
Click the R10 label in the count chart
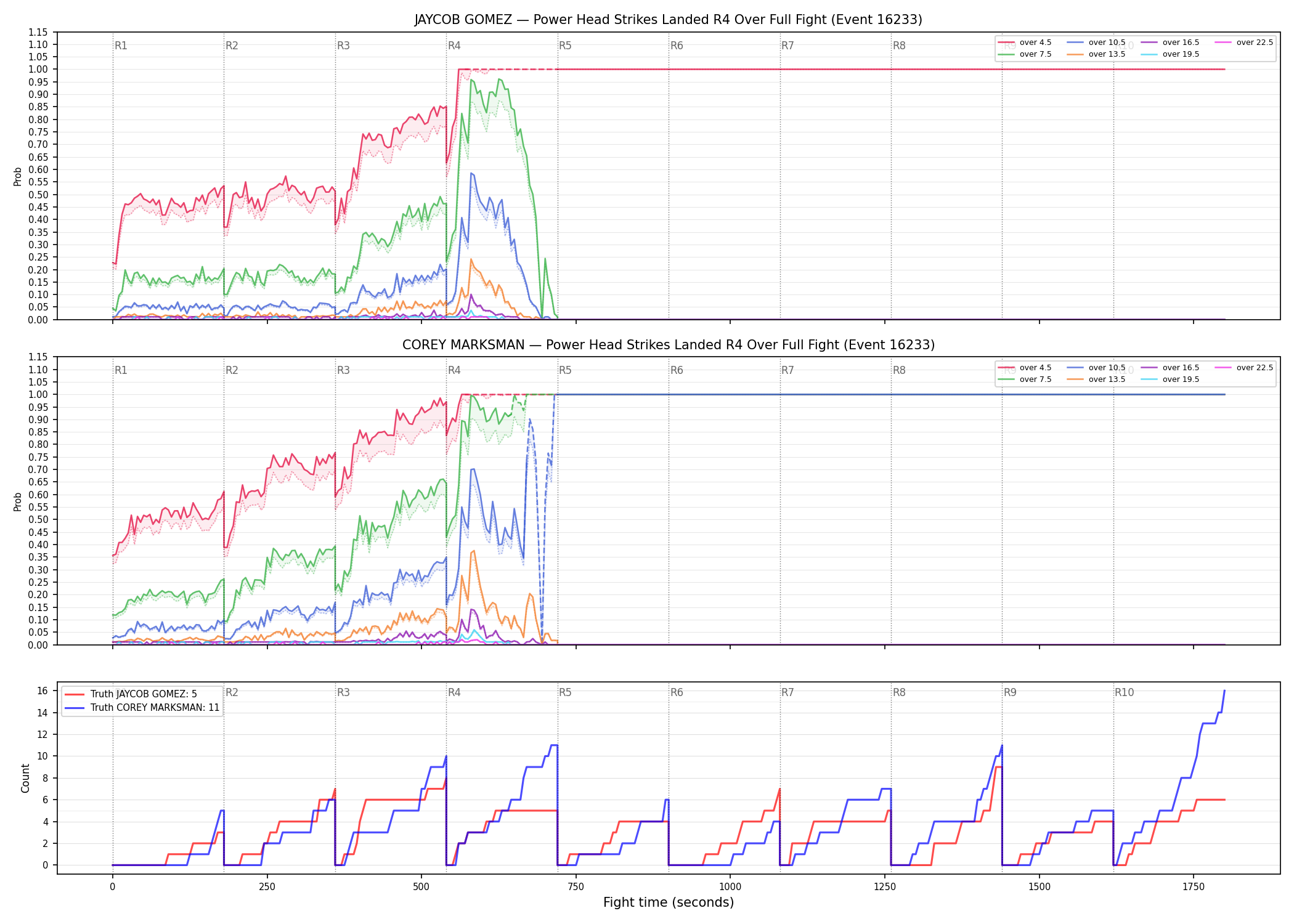click(x=1124, y=692)
